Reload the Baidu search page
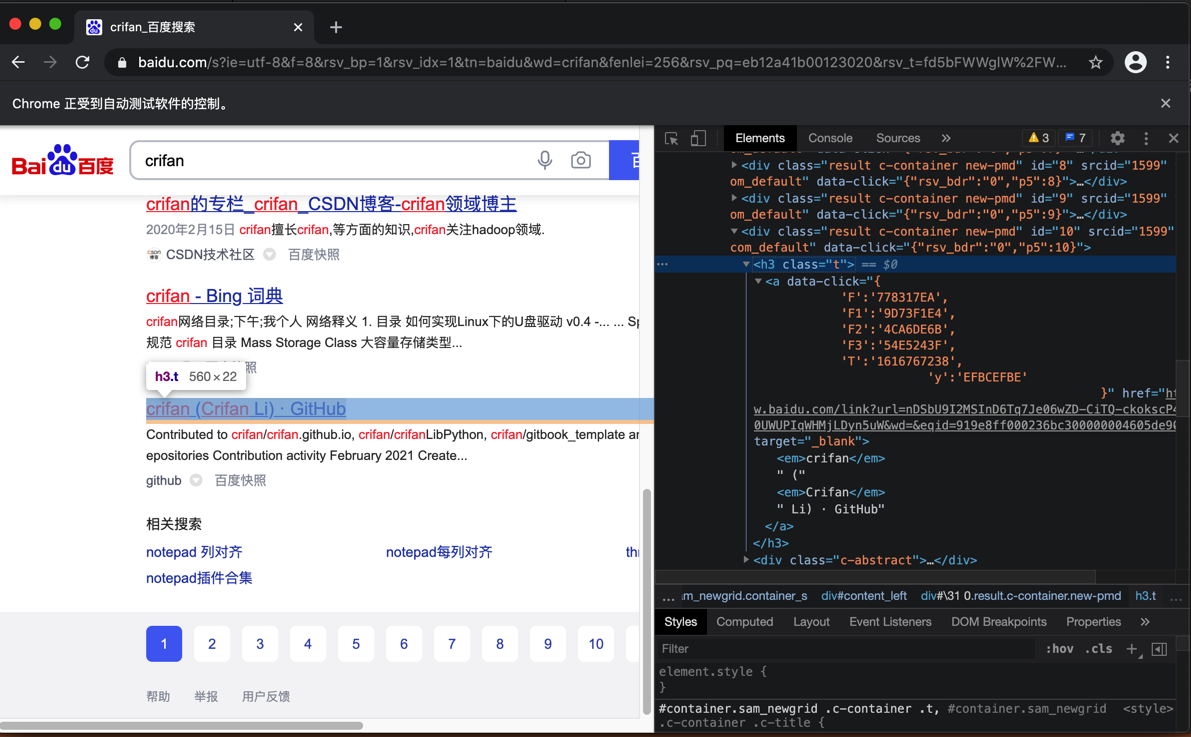This screenshot has height=737, width=1191. [82, 62]
